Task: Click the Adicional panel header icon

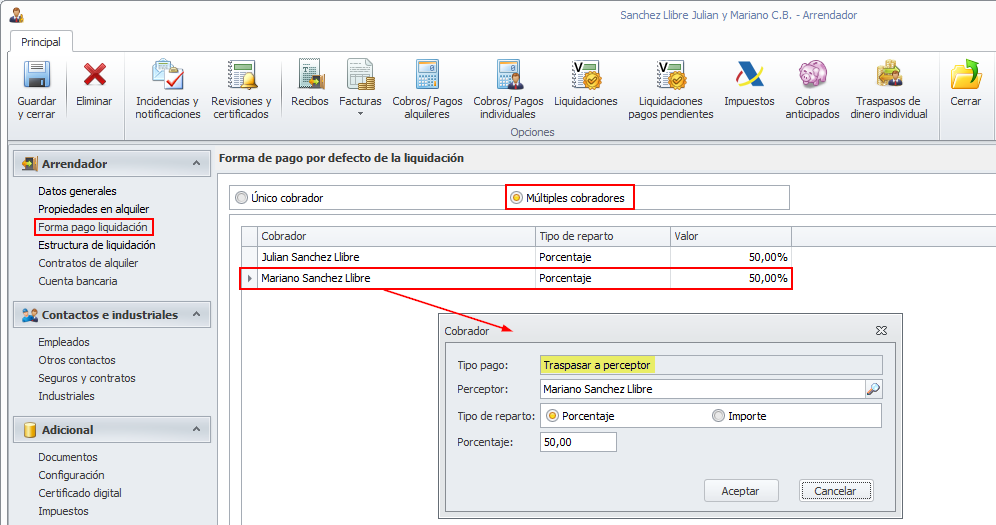Action: 29,430
